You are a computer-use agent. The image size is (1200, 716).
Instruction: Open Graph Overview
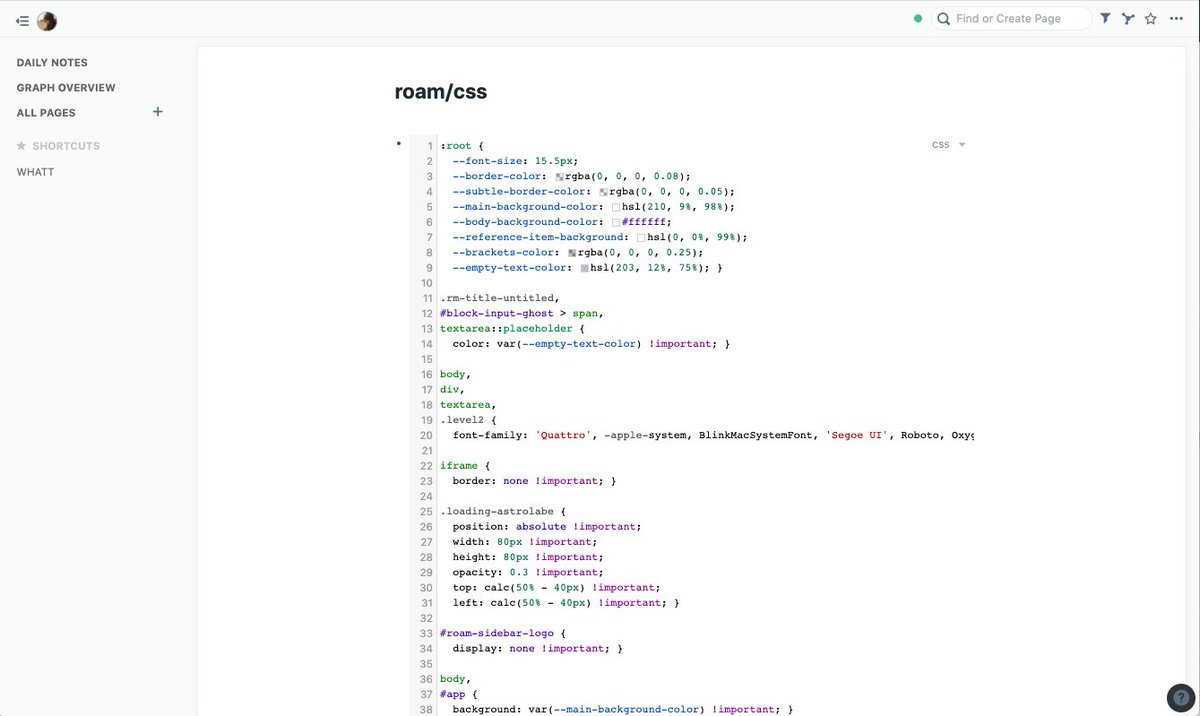pos(66,88)
